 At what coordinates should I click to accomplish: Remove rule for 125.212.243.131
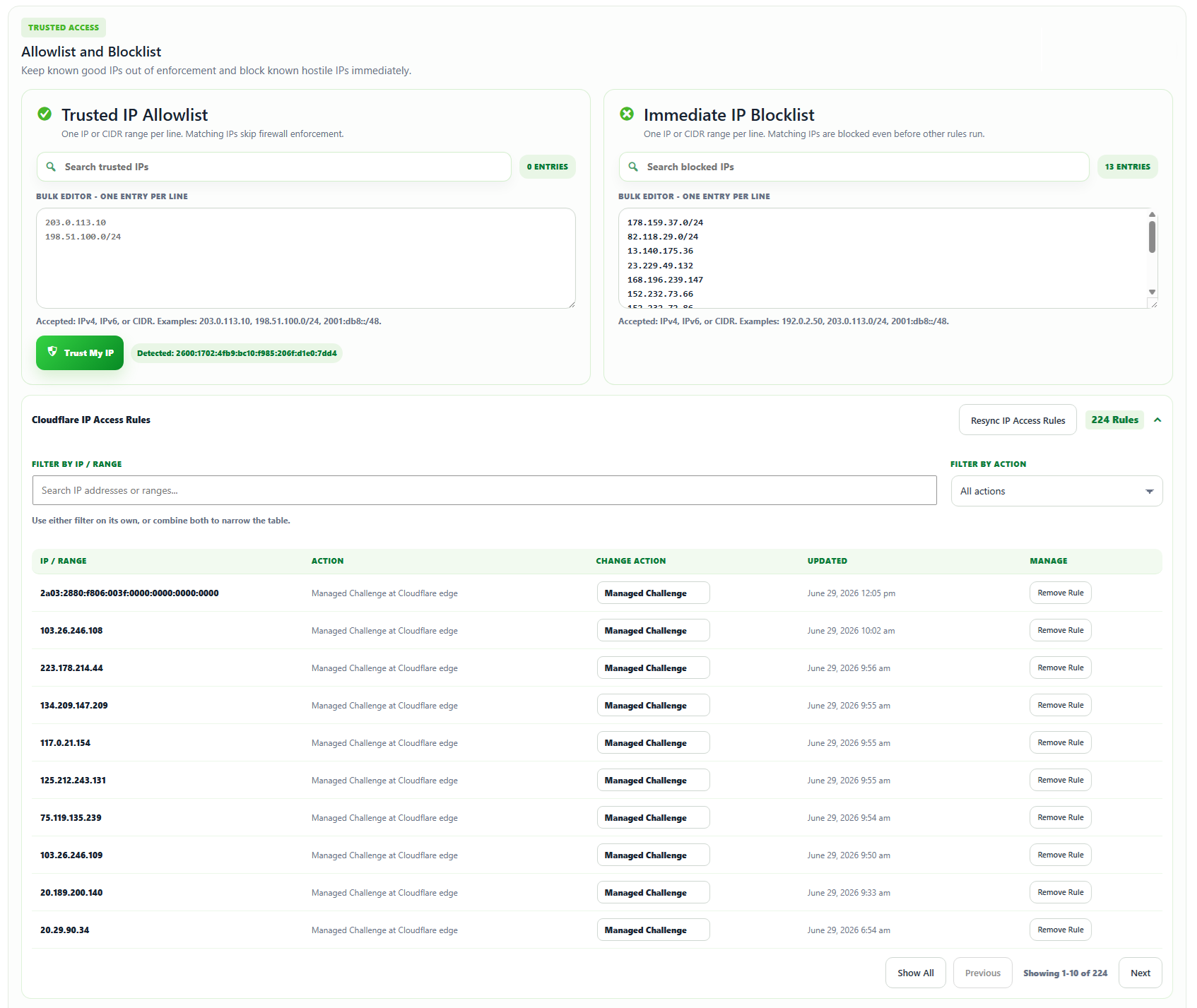tap(1060, 780)
